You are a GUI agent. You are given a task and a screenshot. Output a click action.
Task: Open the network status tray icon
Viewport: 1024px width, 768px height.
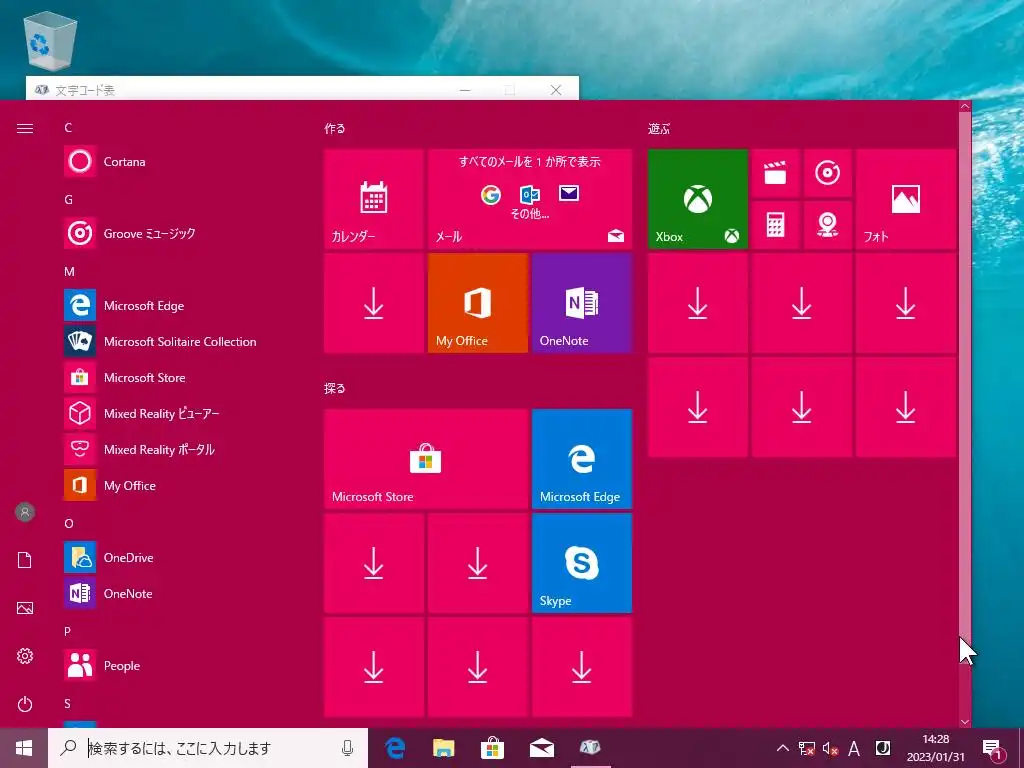807,748
